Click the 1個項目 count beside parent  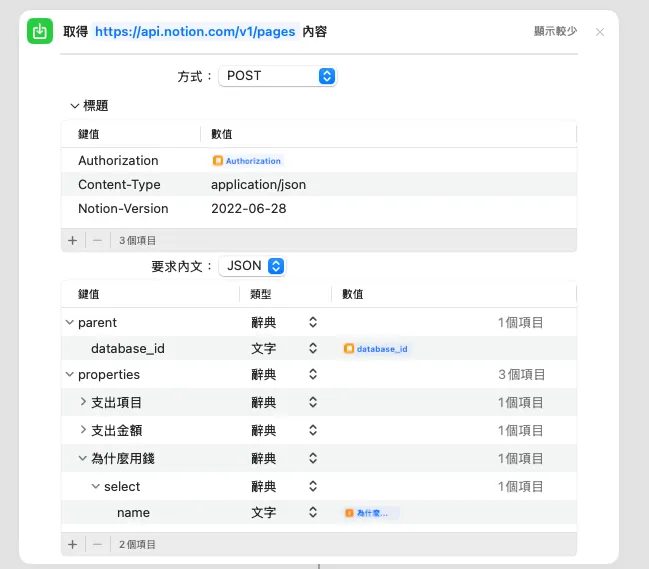pyautogui.click(x=521, y=322)
